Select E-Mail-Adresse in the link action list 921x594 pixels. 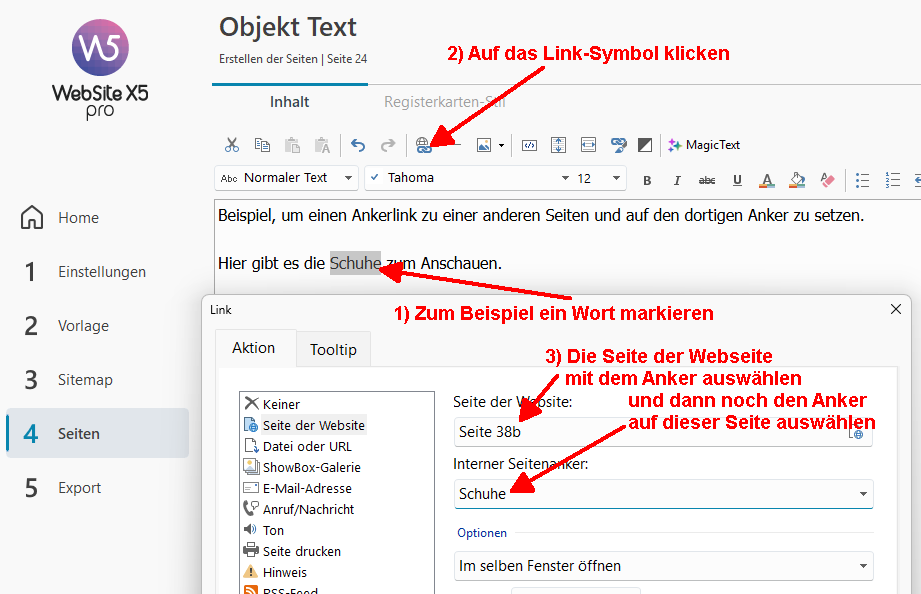pyautogui.click(x=307, y=488)
